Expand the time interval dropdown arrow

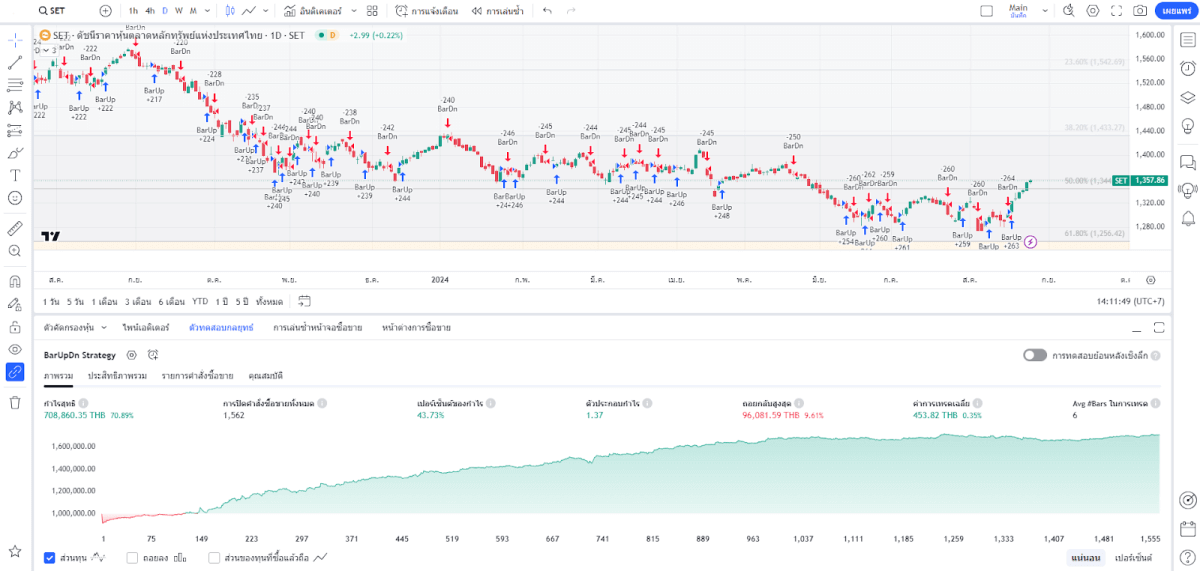(x=207, y=11)
